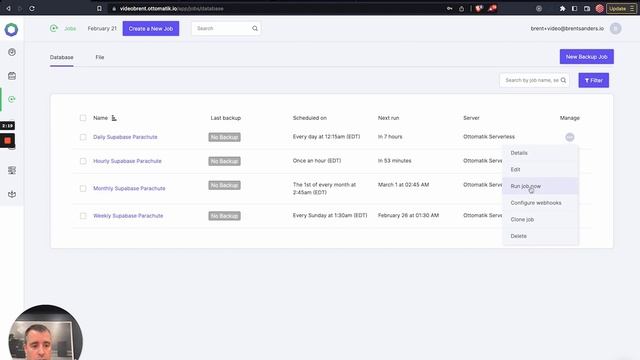Click the Last backup column header
Viewport: 640px width, 360px height.
[x=226, y=118]
